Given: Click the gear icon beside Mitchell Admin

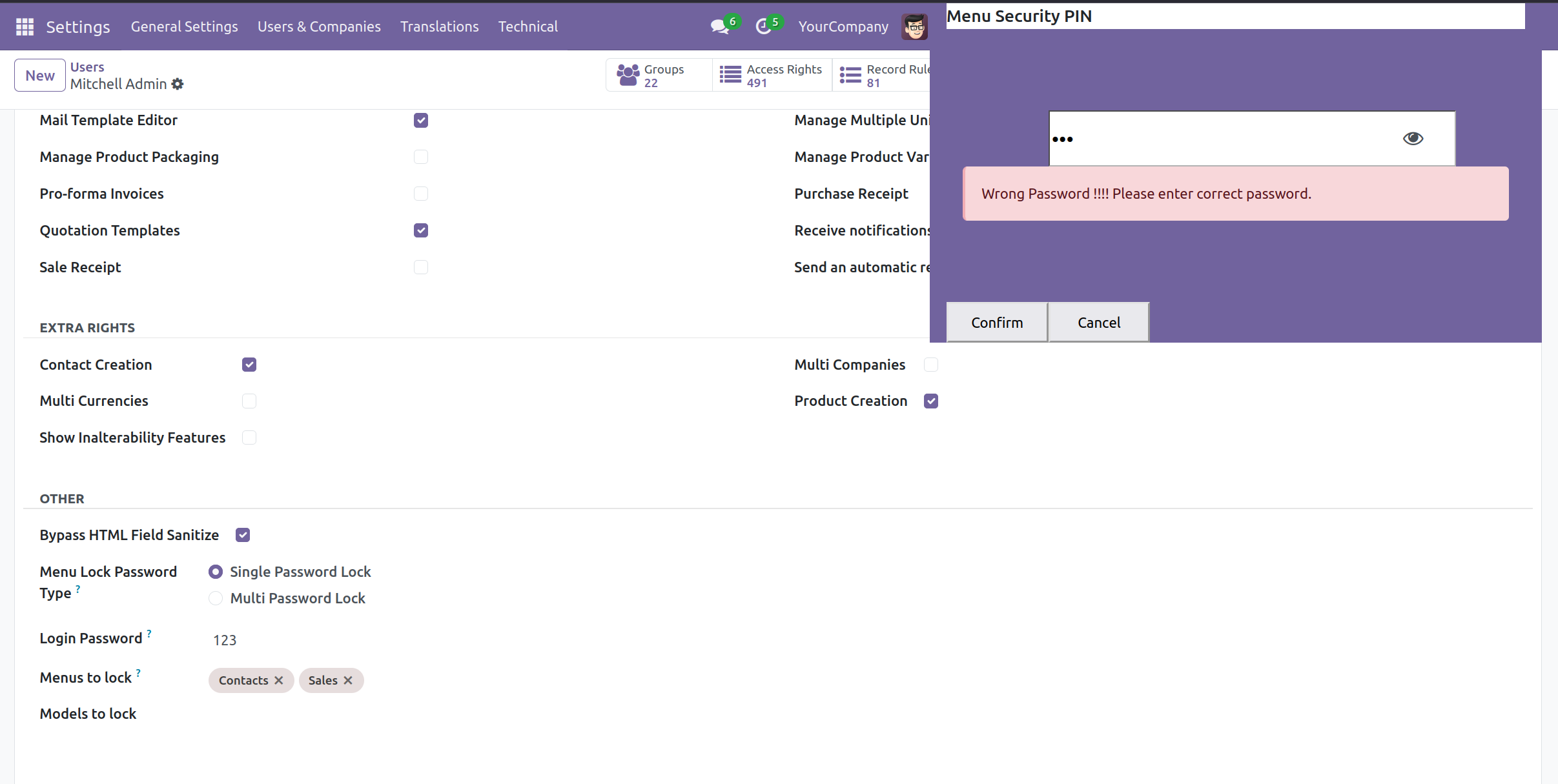Looking at the screenshot, I should (178, 84).
